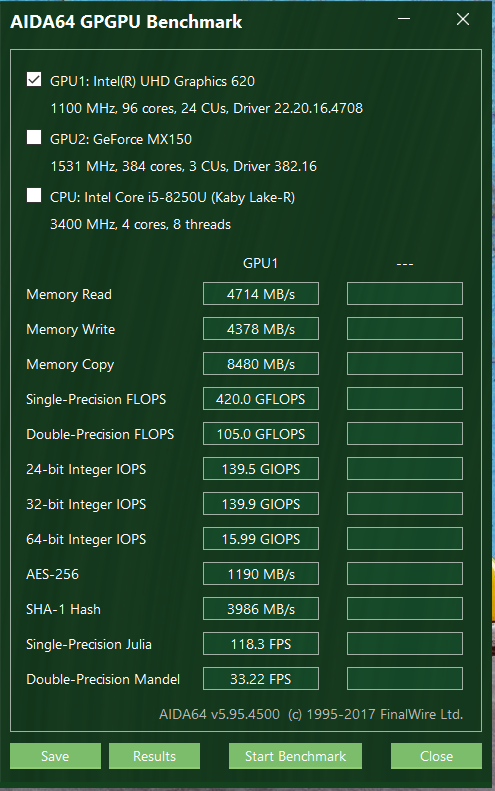Click the GPU1 details line with 1100 MHz
Screen dimensions: 495x791
(x=206, y=108)
